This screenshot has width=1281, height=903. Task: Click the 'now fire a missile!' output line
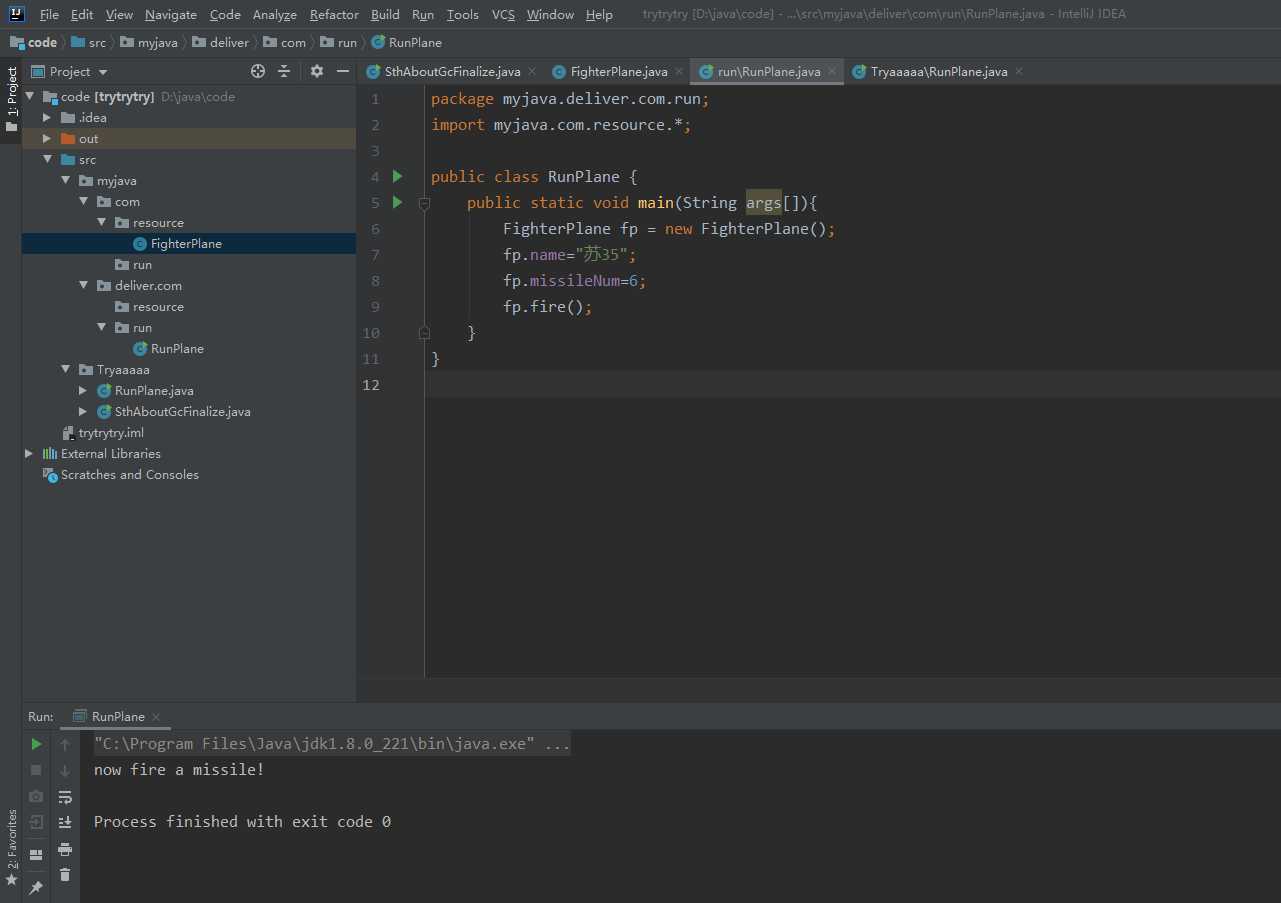pos(179,770)
